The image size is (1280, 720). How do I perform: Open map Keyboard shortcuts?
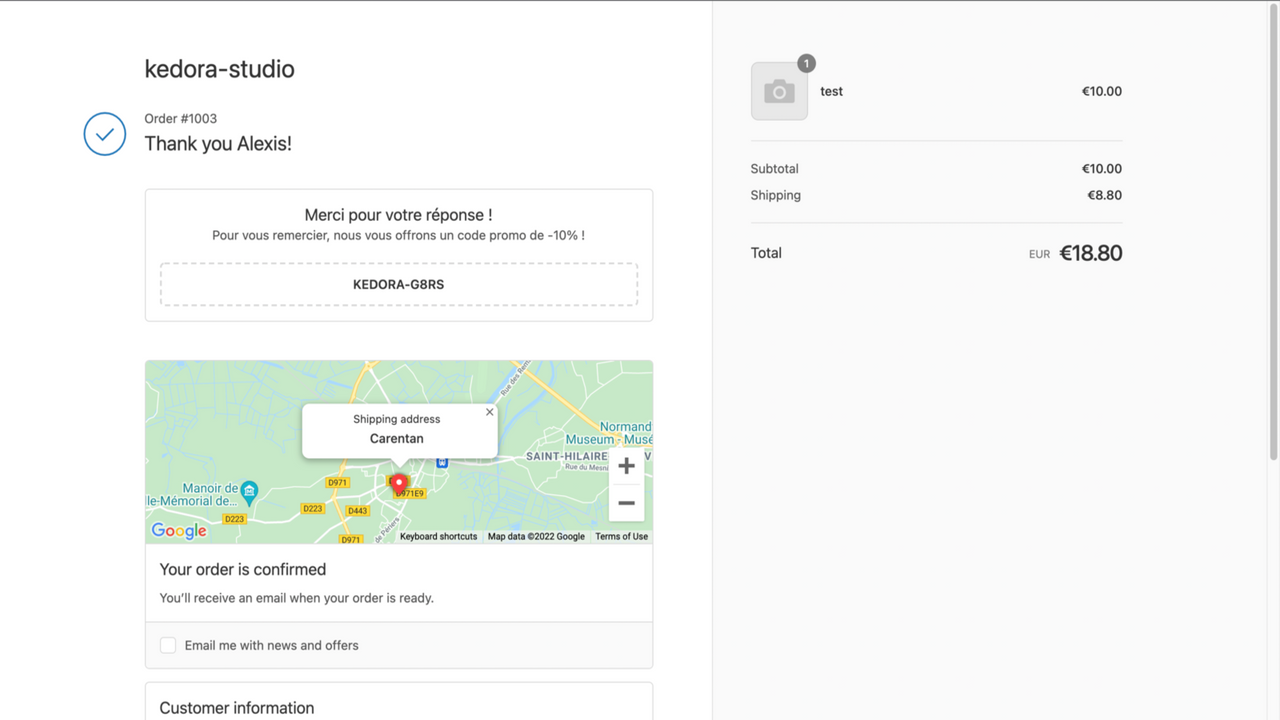pyautogui.click(x=438, y=537)
